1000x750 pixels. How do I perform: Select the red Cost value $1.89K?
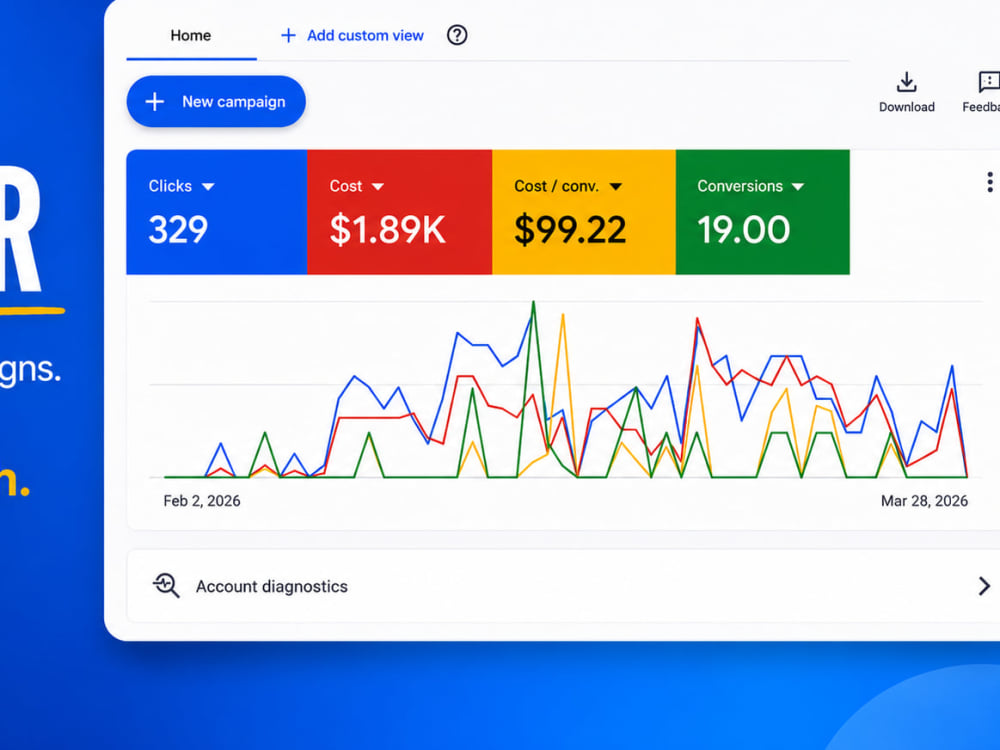pos(387,230)
